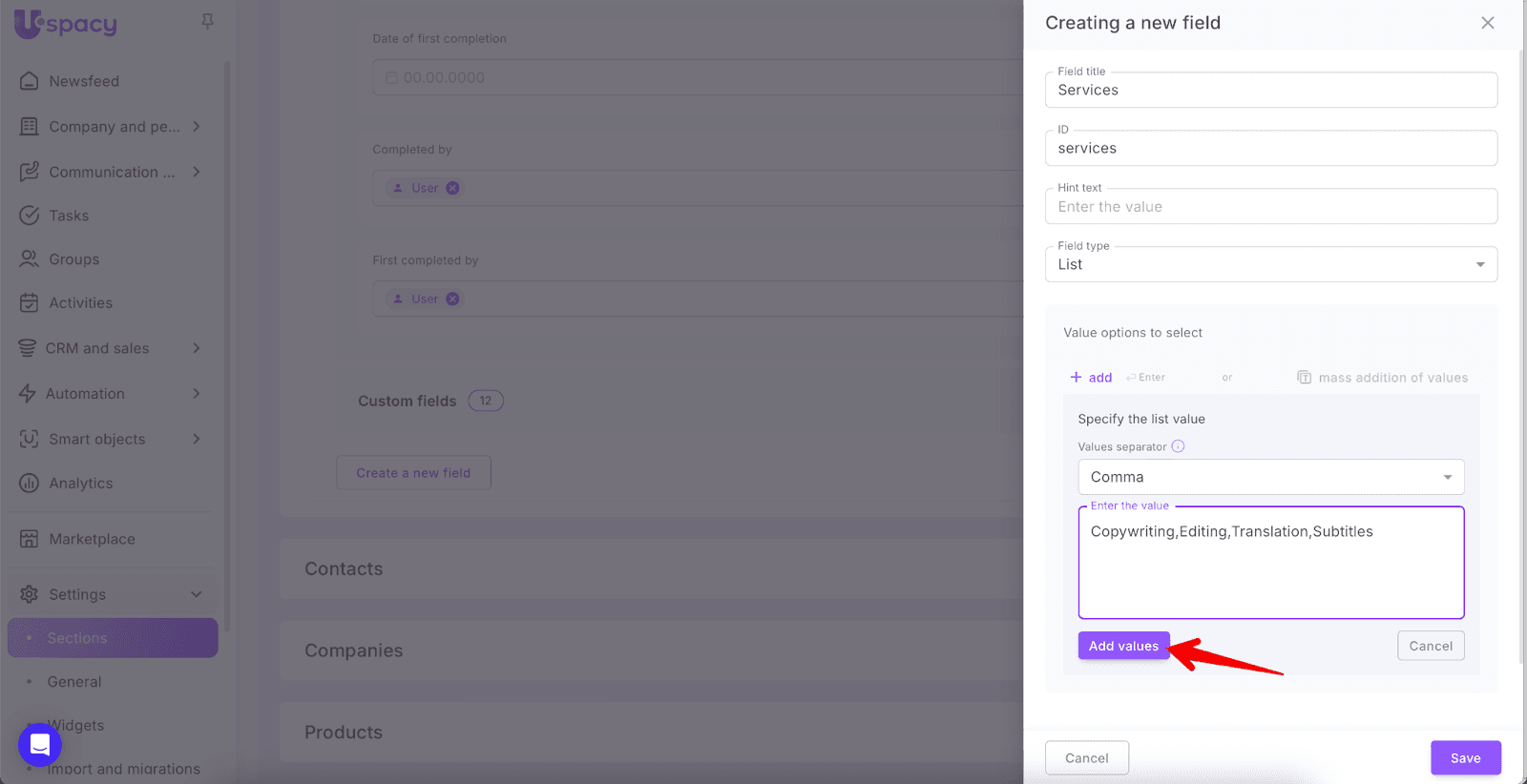Click the Hint text input field

tap(1270, 207)
